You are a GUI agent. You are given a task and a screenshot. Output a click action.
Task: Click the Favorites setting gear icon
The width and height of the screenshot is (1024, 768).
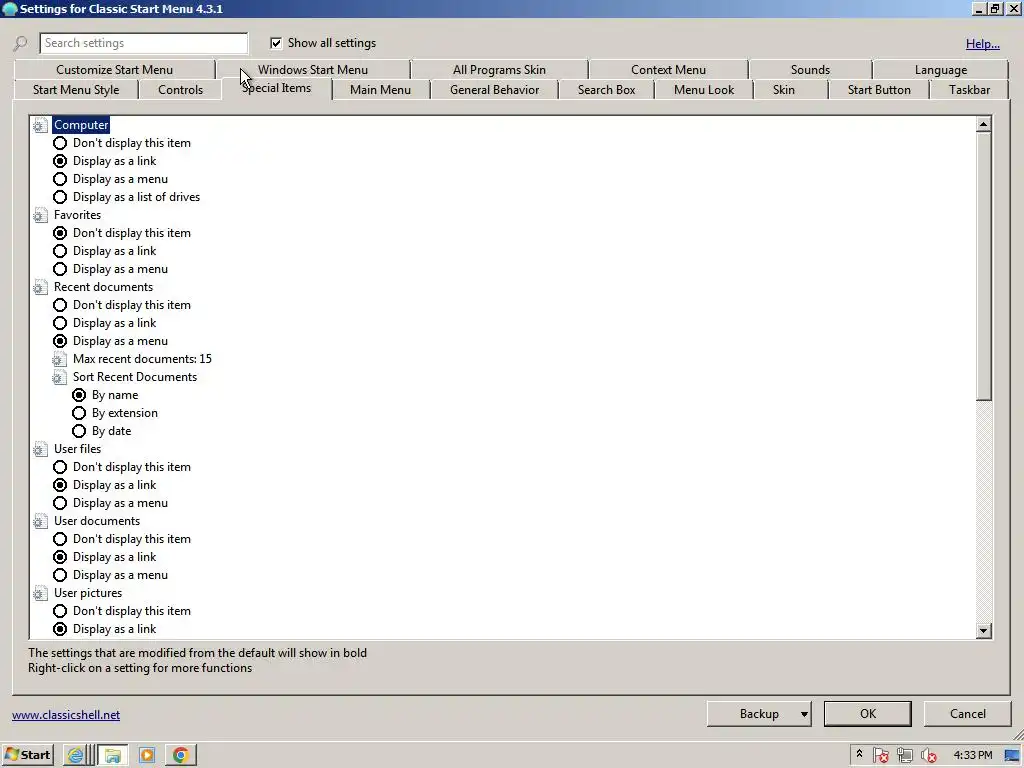[x=40, y=216]
